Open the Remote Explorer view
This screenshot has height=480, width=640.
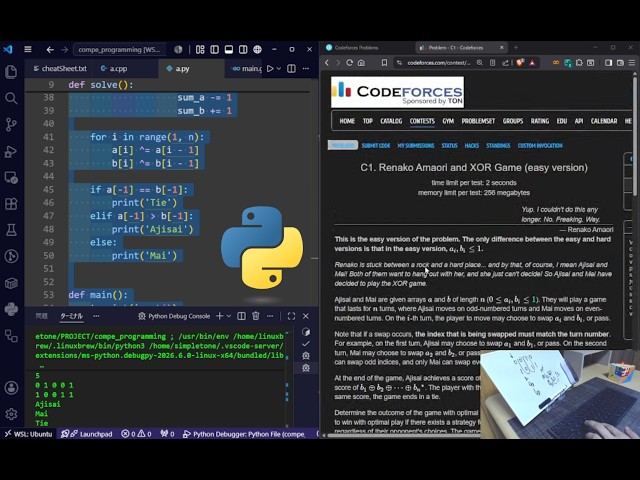coord(11,178)
